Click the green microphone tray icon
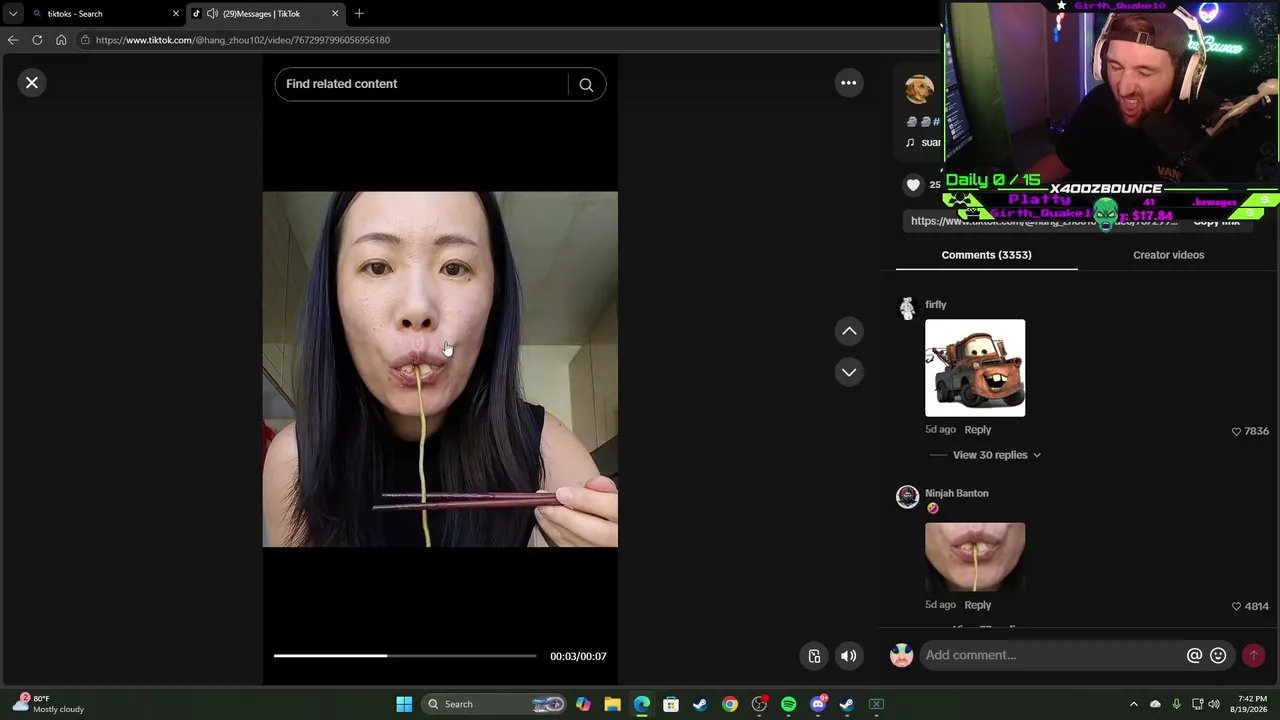 pyautogui.click(x=1176, y=704)
